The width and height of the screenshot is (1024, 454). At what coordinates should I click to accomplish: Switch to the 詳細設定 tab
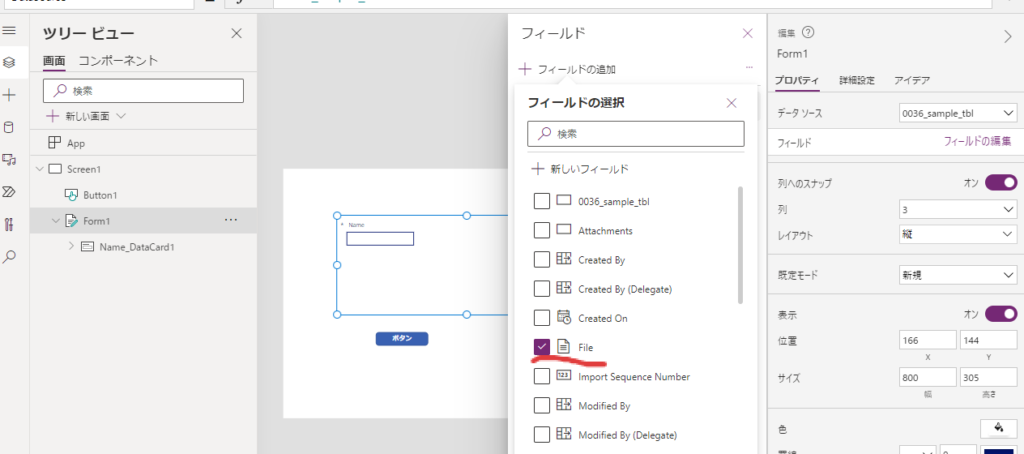tap(857, 80)
